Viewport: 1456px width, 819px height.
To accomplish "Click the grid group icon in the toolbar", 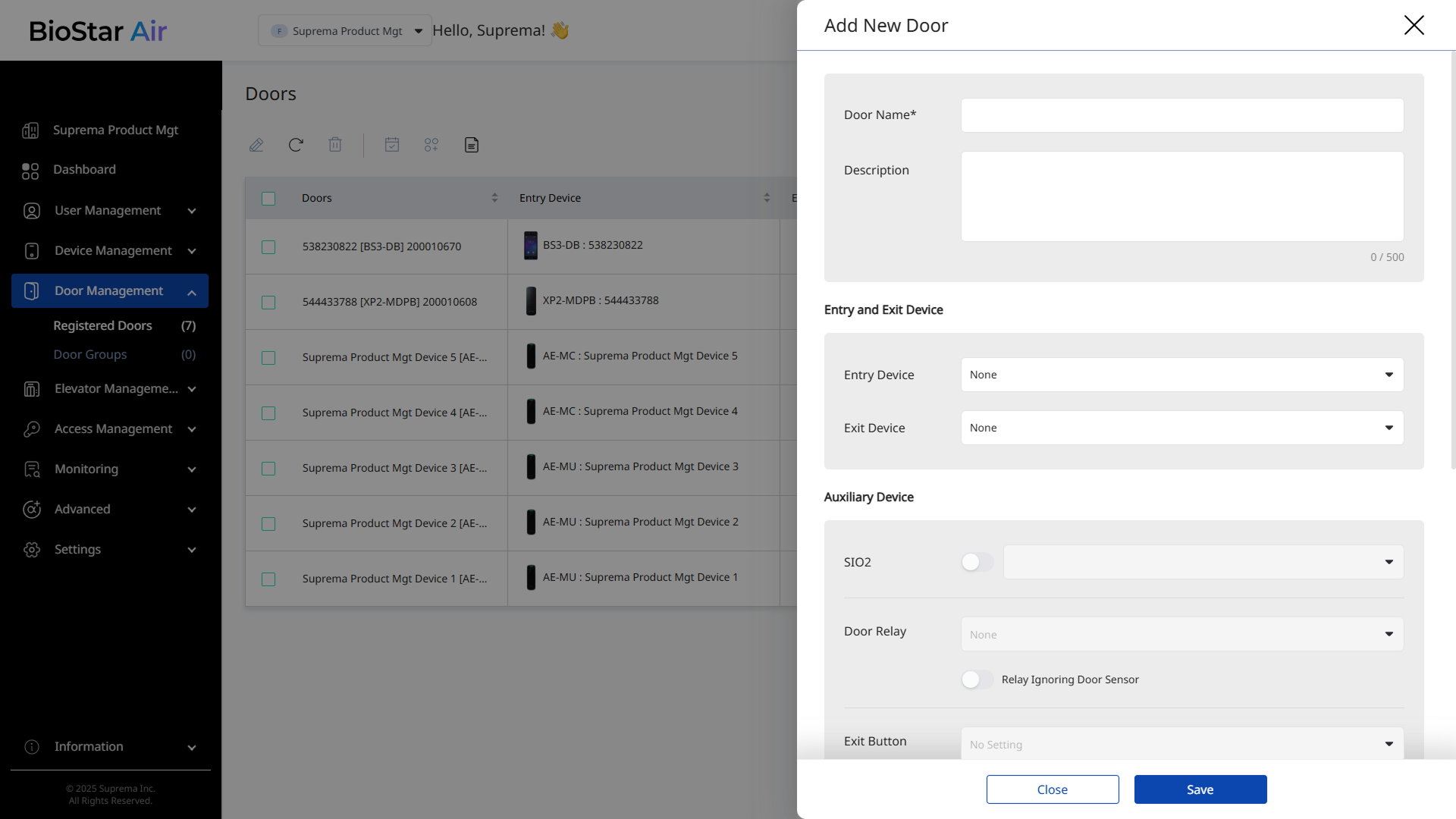I will point(431,145).
